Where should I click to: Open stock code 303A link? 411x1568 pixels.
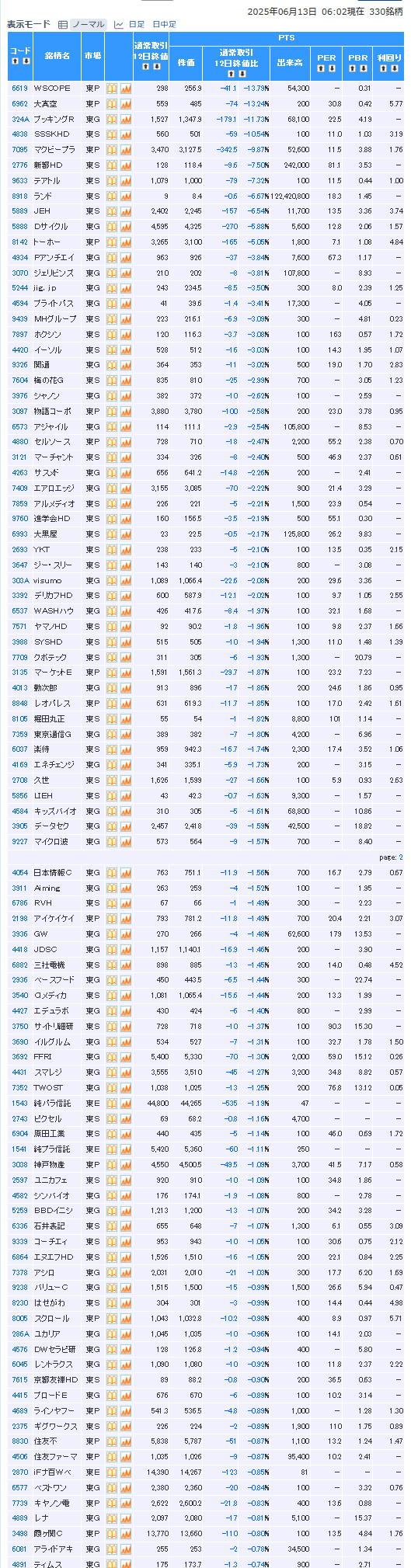point(20,580)
